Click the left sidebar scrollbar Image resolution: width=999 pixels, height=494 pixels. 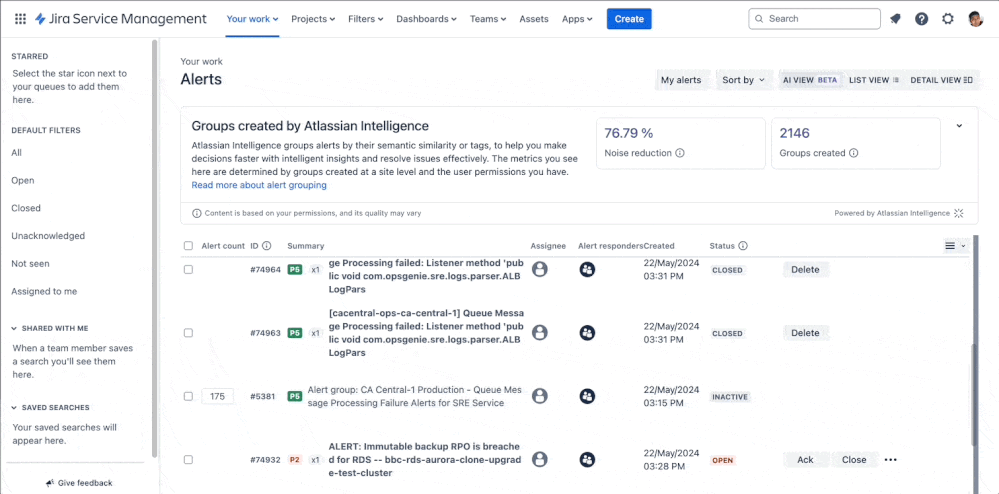tap(154, 249)
